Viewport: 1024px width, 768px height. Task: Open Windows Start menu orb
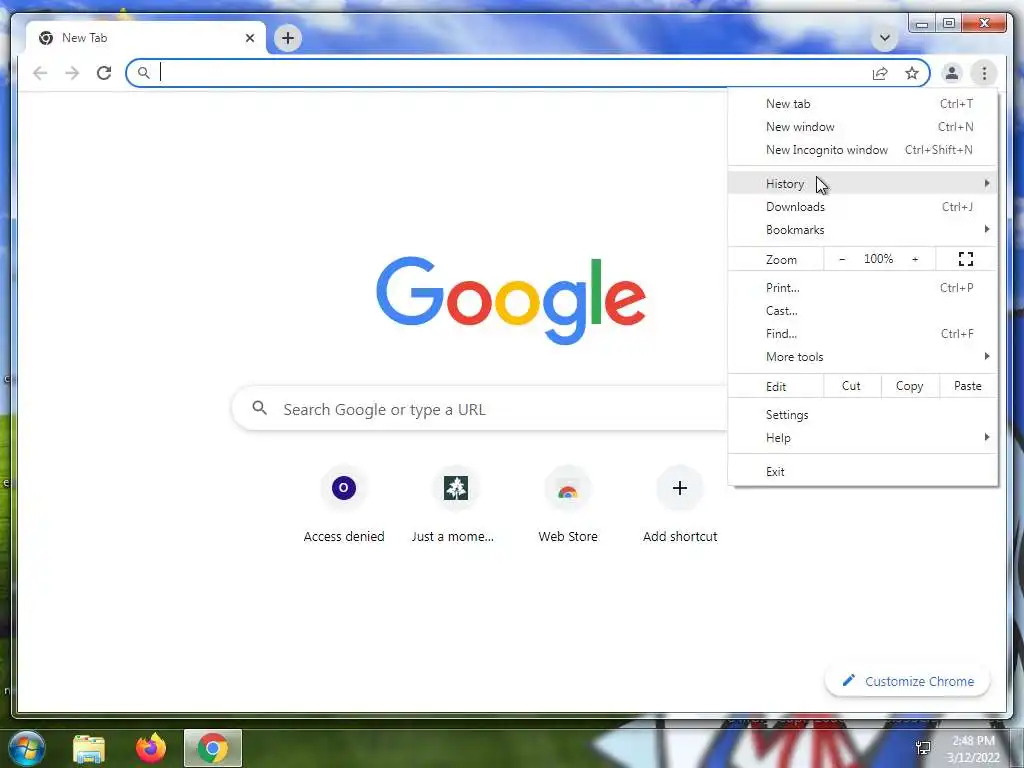pos(26,748)
